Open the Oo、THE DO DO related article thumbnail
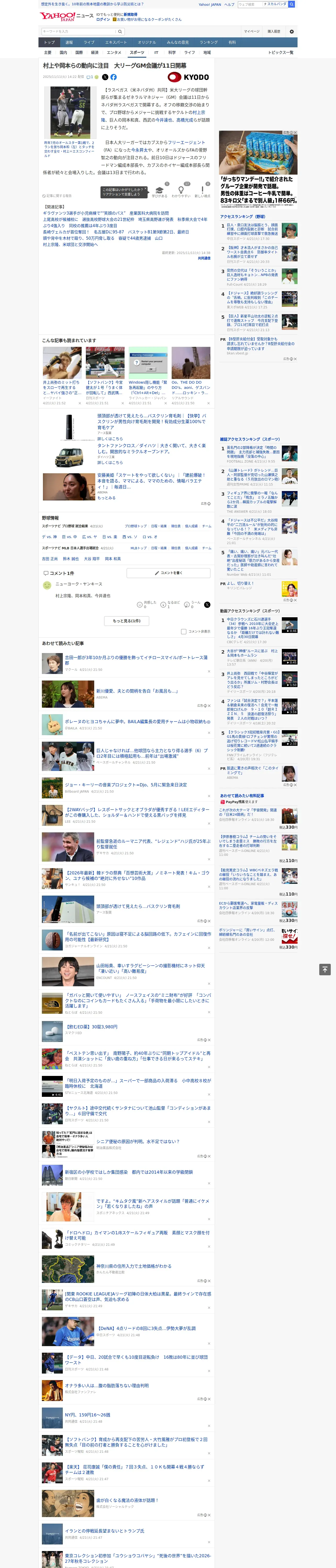This screenshot has height=1568, width=336. (x=191, y=362)
